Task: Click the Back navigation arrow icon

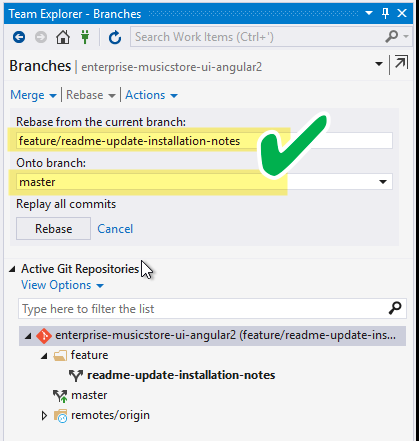Action: 19,37
